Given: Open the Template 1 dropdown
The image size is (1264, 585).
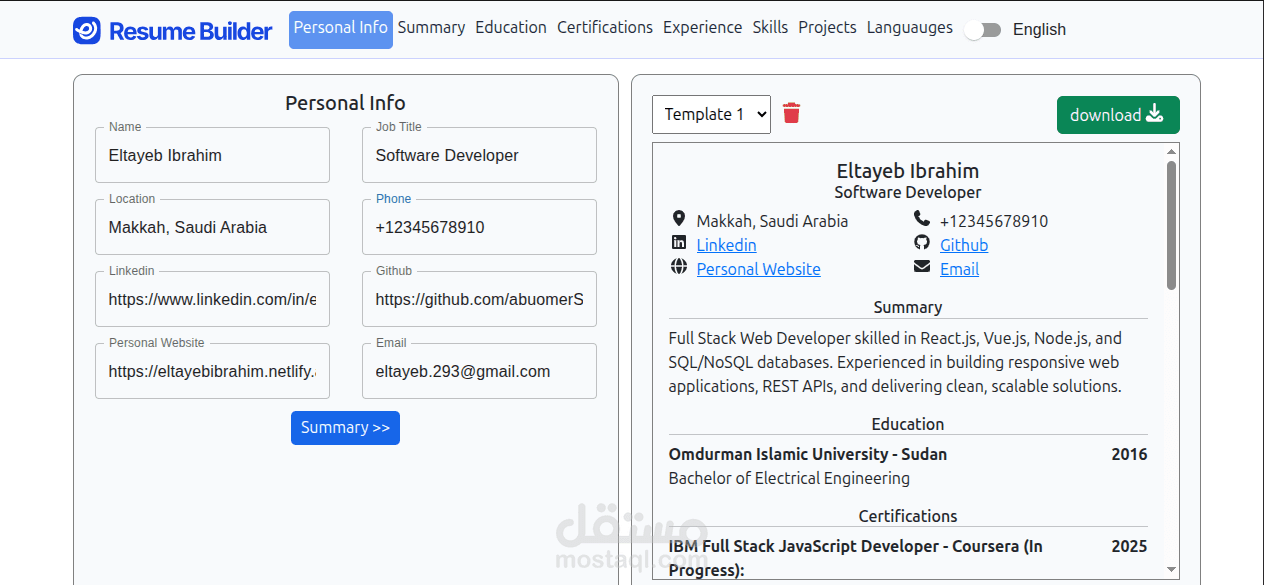Looking at the screenshot, I should coord(711,114).
